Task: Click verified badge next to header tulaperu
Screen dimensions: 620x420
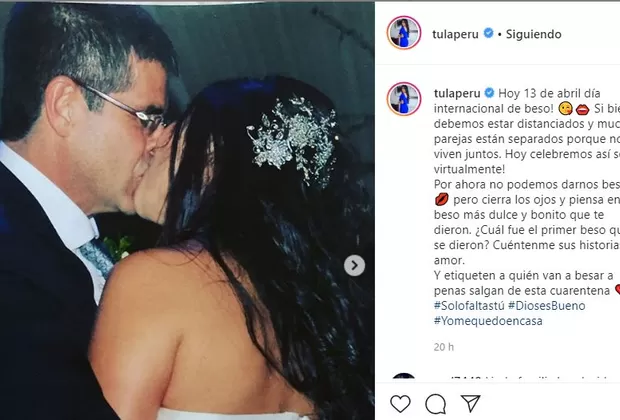Action: [489, 33]
